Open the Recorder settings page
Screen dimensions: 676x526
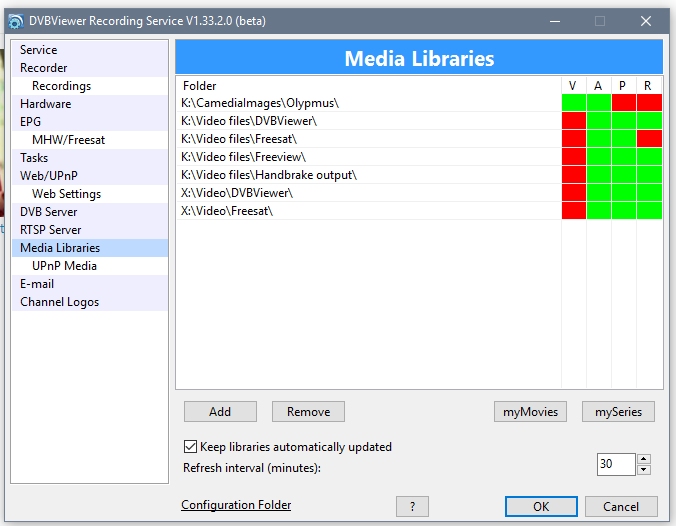pyautogui.click(x=90, y=68)
